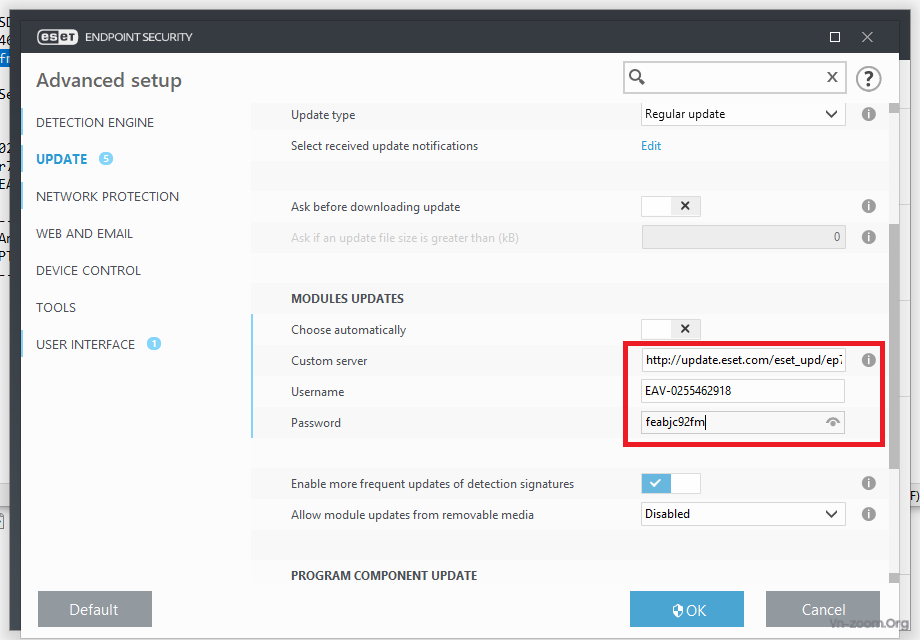Click the badge 1 next to User Interface
The height and width of the screenshot is (640, 920).
click(x=154, y=344)
